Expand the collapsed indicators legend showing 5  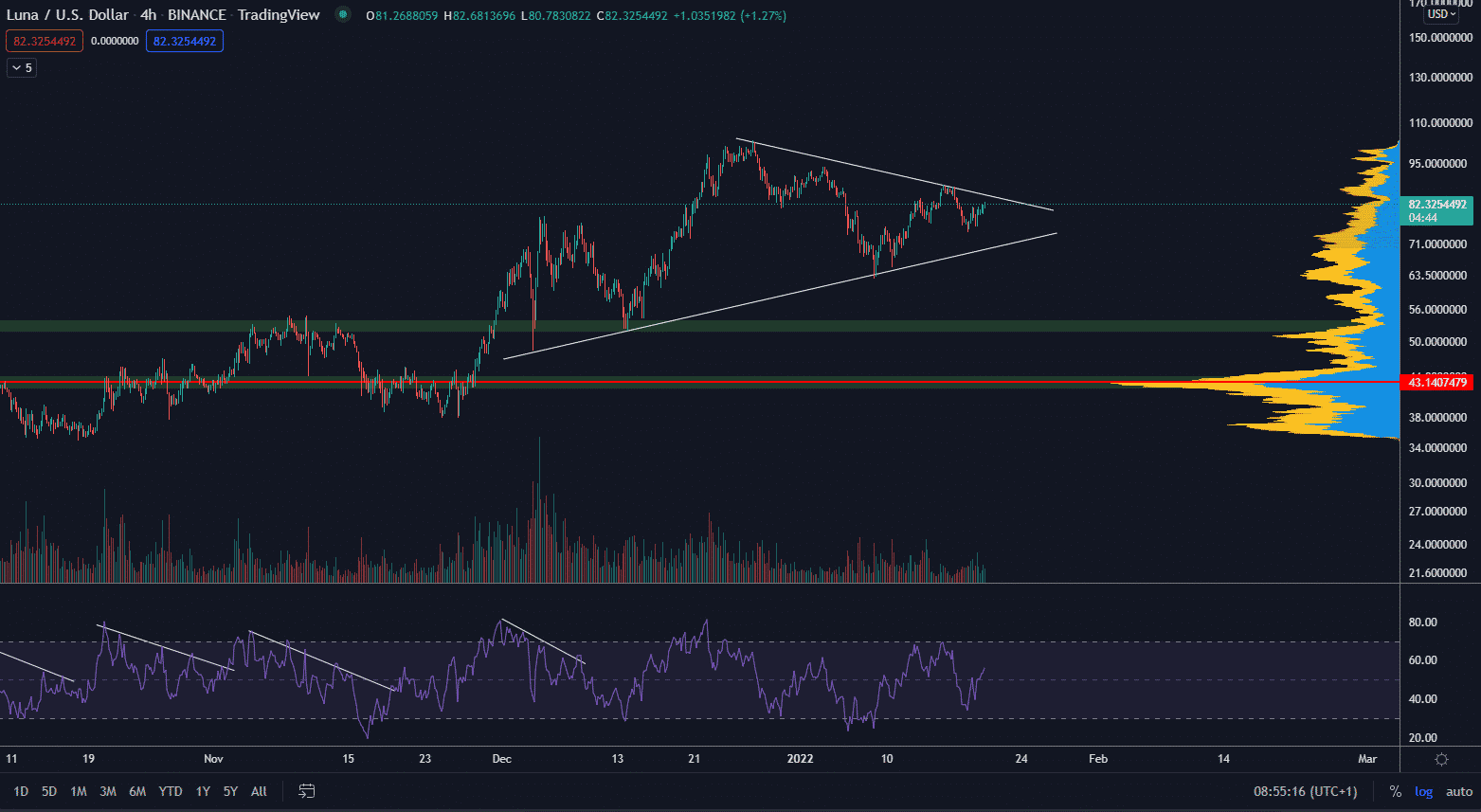coord(22,68)
